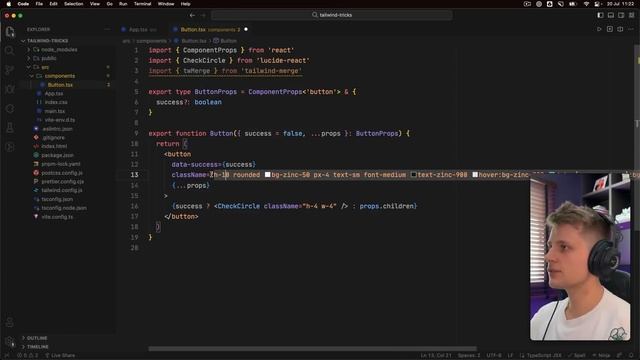The image size is (640, 360).
Task: Click the hover:bg-zinc color swatch
Action: tap(475, 175)
